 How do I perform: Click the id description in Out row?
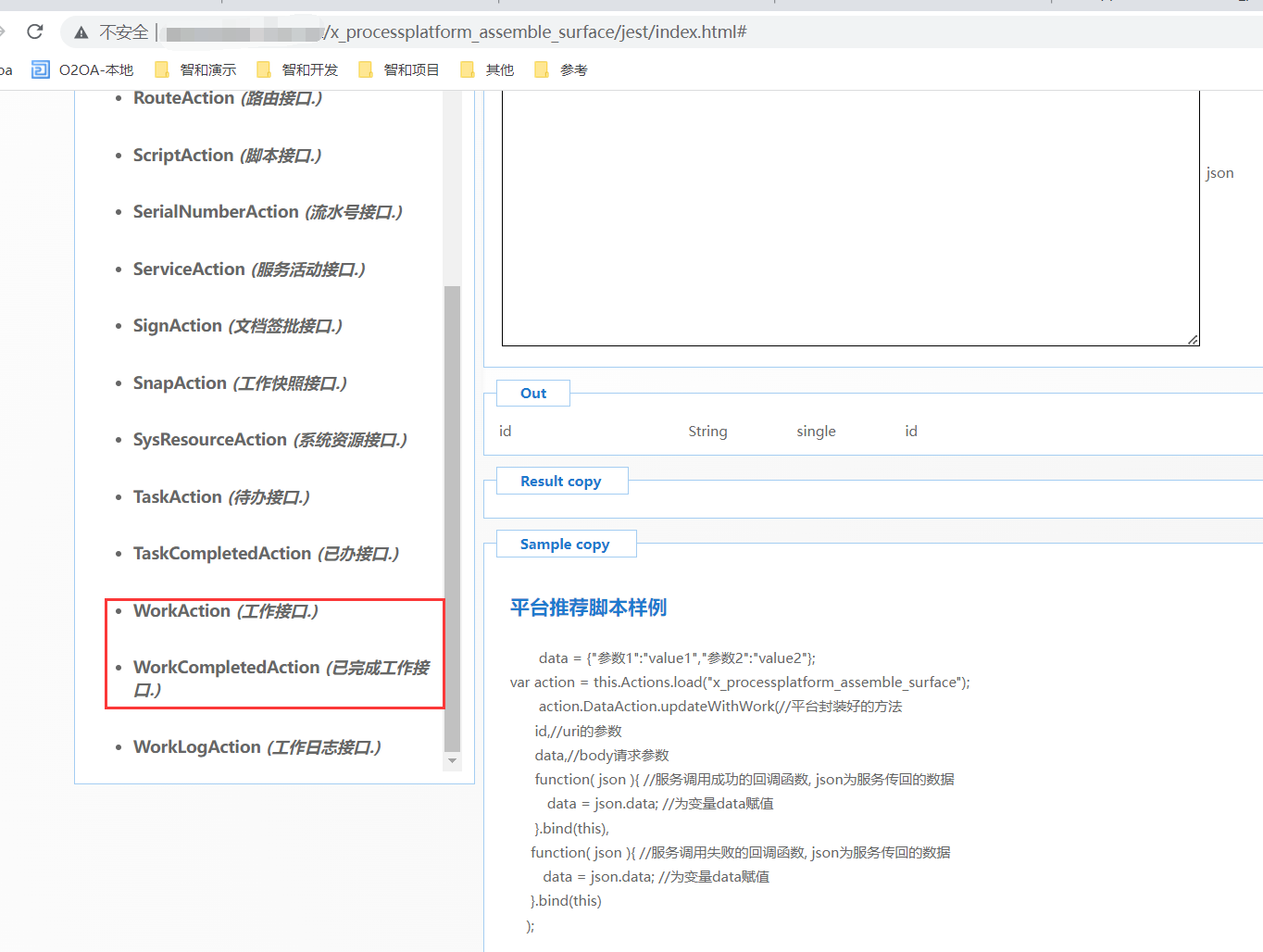[x=911, y=432]
